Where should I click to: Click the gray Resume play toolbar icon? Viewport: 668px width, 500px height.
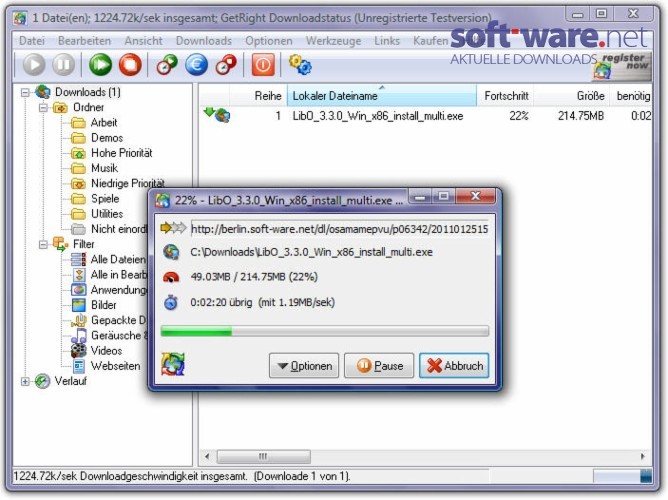point(34,65)
